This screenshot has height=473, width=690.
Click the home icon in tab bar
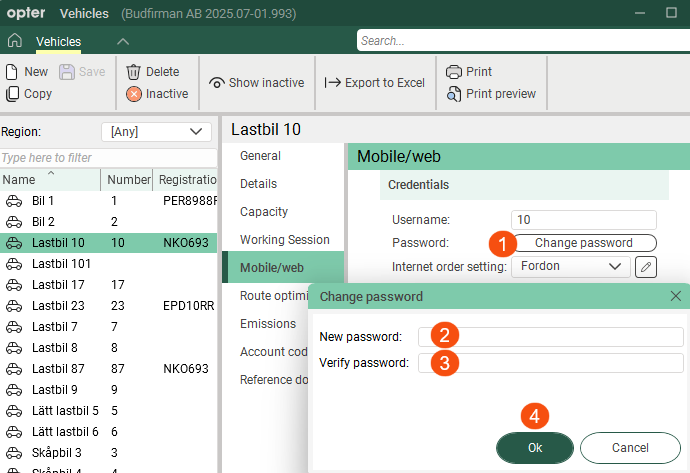point(14,41)
